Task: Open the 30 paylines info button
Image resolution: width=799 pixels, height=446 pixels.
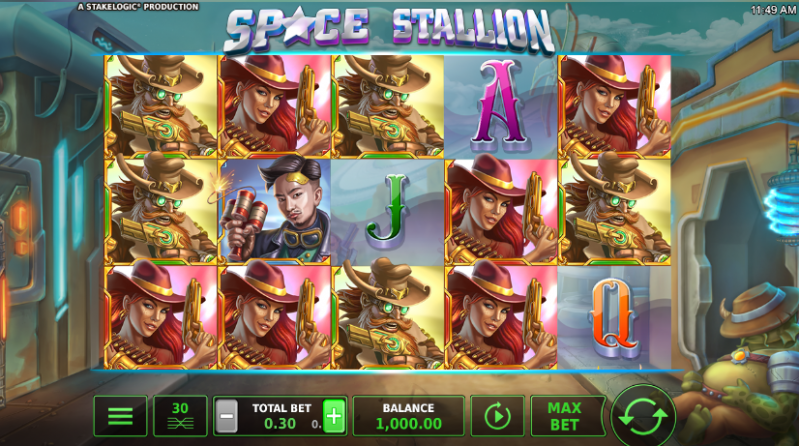Action: coord(180,416)
